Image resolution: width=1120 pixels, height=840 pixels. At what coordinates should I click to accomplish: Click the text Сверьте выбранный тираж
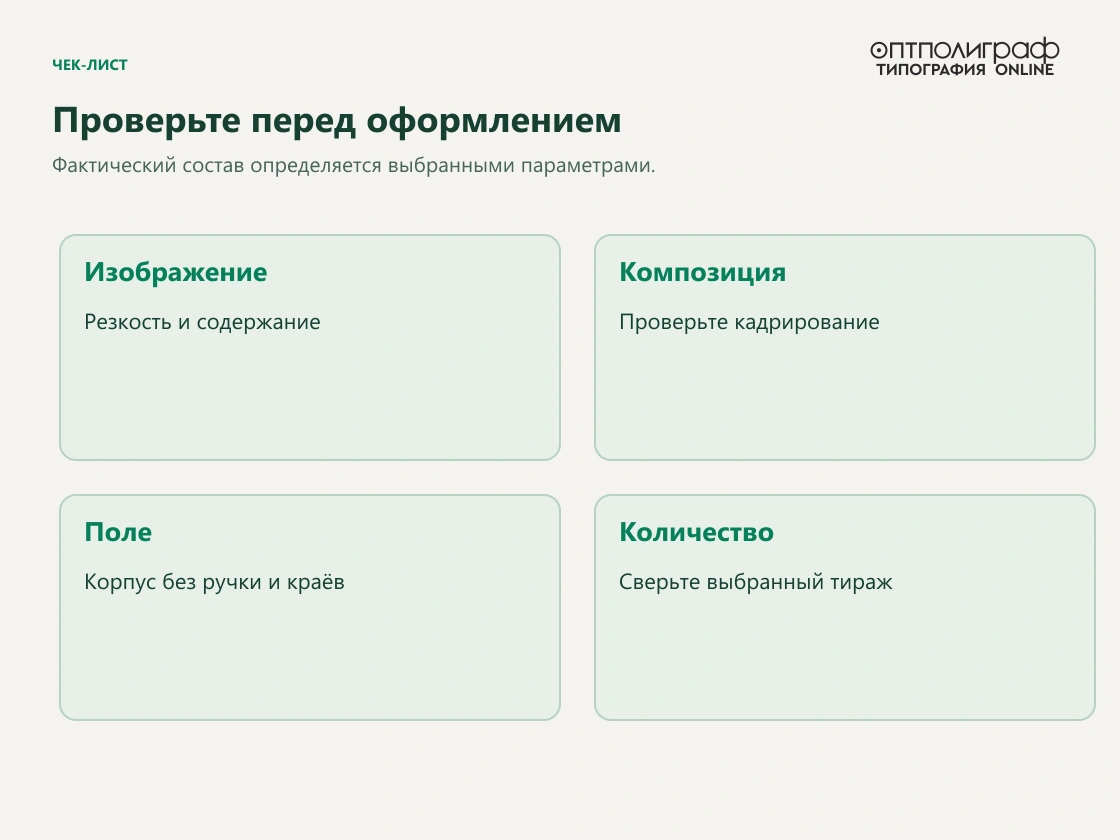(756, 582)
